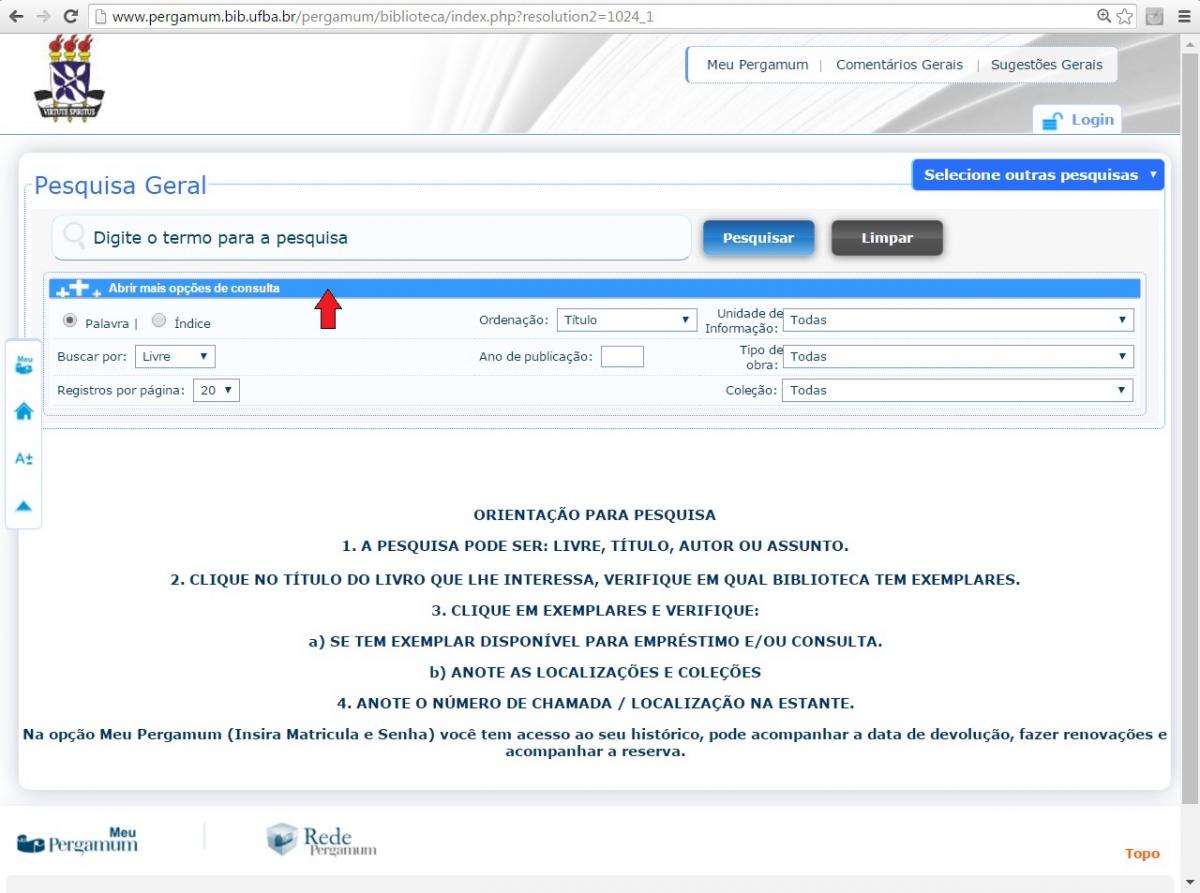Open the Ordenação dropdown
The height and width of the screenshot is (893, 1200).
(x=627, y=320)
